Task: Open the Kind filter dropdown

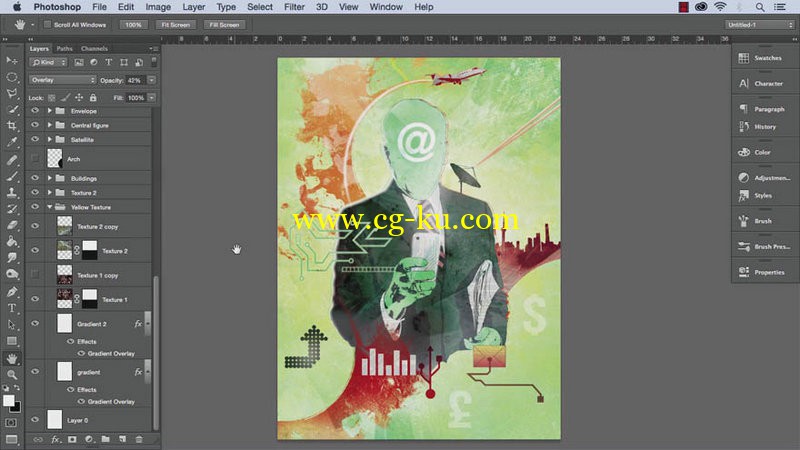Action: pos(48,62)
